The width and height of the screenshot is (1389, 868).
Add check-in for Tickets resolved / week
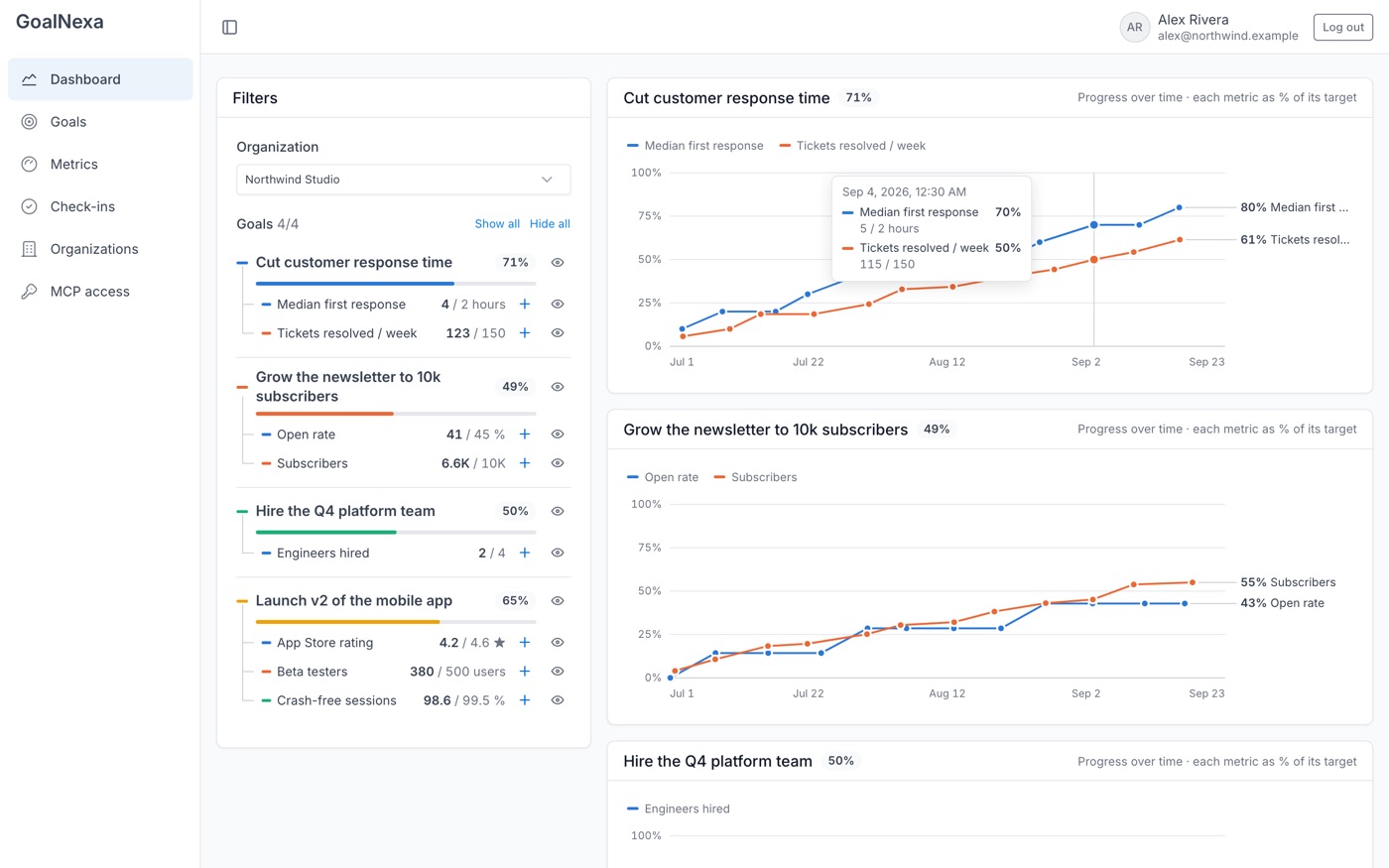[525, 333]
